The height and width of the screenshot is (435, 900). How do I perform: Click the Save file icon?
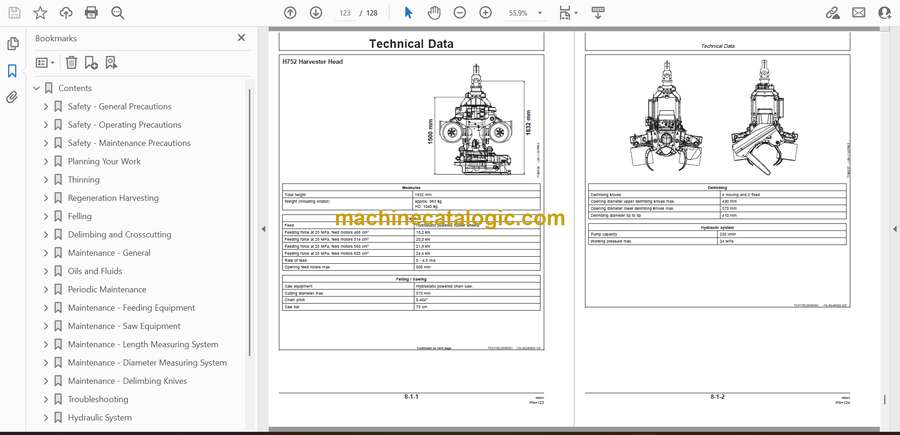point(14,13)
